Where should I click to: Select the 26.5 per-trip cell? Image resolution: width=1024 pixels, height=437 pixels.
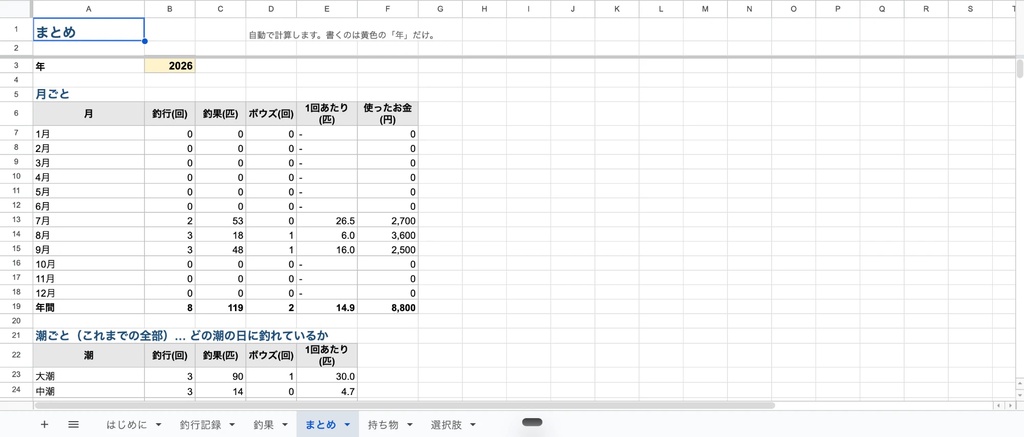click(327, 221)
